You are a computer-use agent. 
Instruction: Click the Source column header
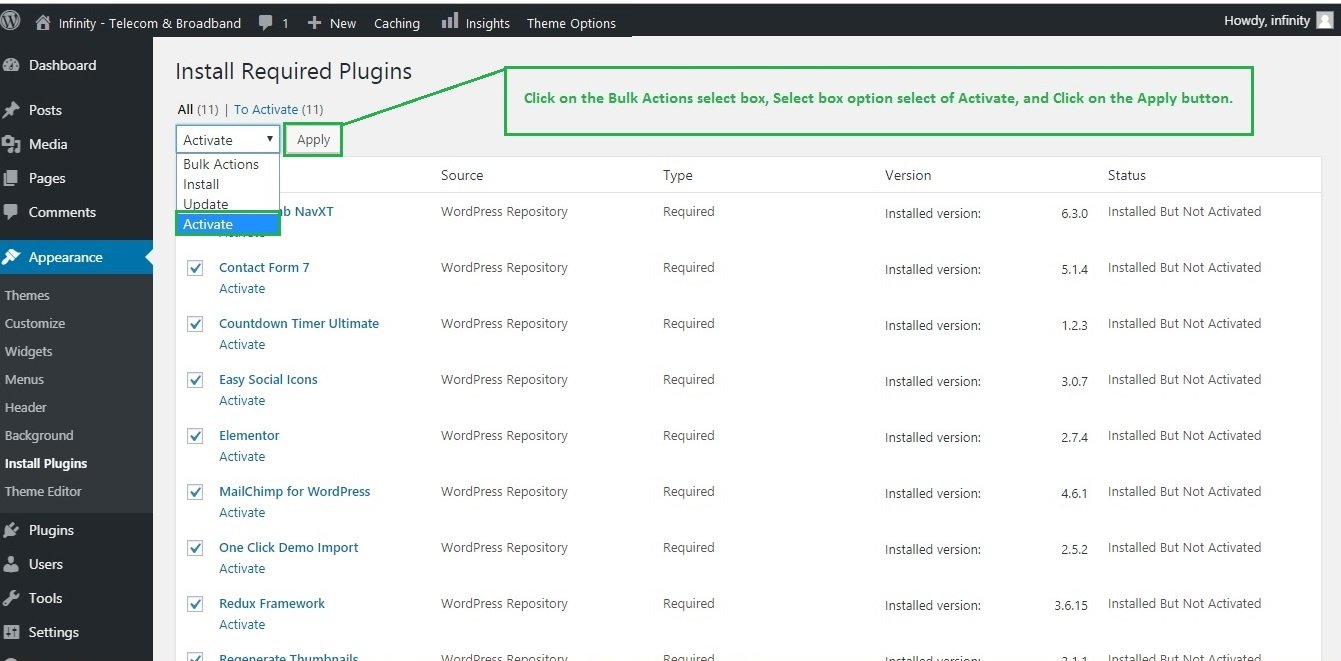(x=462, y=175)
